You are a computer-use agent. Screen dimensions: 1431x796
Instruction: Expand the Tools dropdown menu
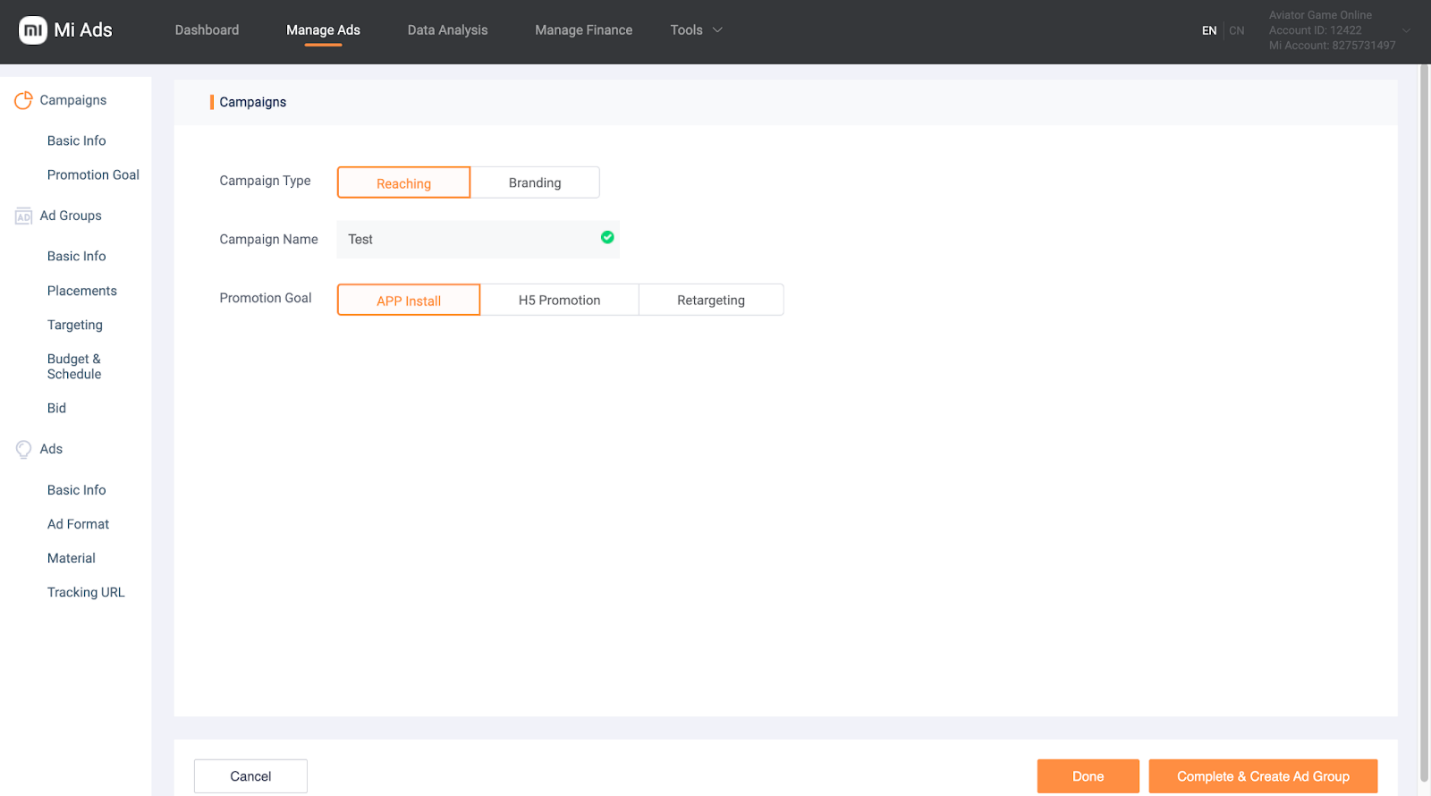[x=696, y=30]
